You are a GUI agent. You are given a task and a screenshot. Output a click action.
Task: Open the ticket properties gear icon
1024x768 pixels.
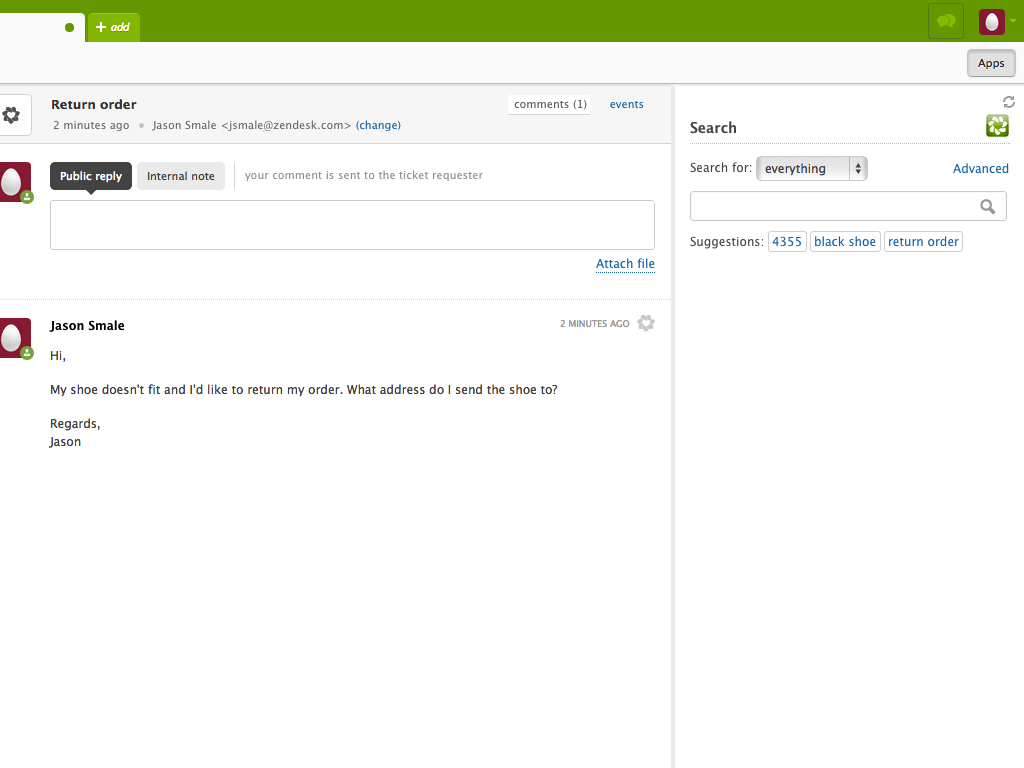point(13,114)
